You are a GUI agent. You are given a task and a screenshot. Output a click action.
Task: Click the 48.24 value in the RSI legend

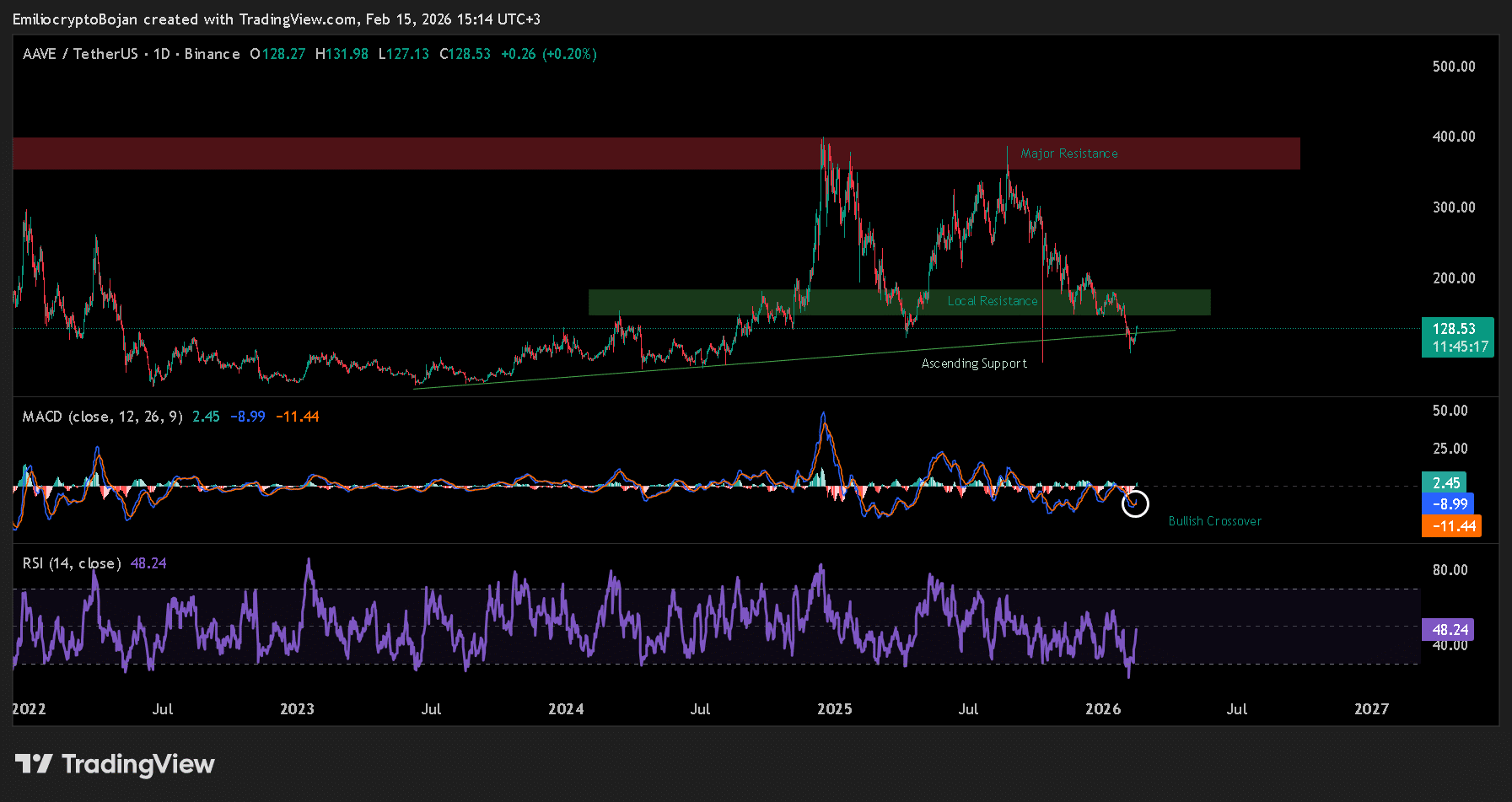(148, 563)
